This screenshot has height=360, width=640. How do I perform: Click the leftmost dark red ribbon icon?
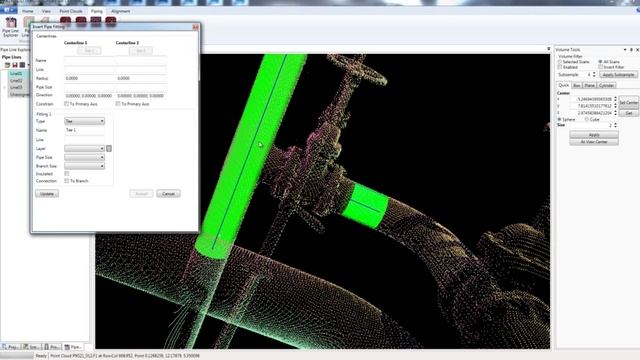click(65, 20)
